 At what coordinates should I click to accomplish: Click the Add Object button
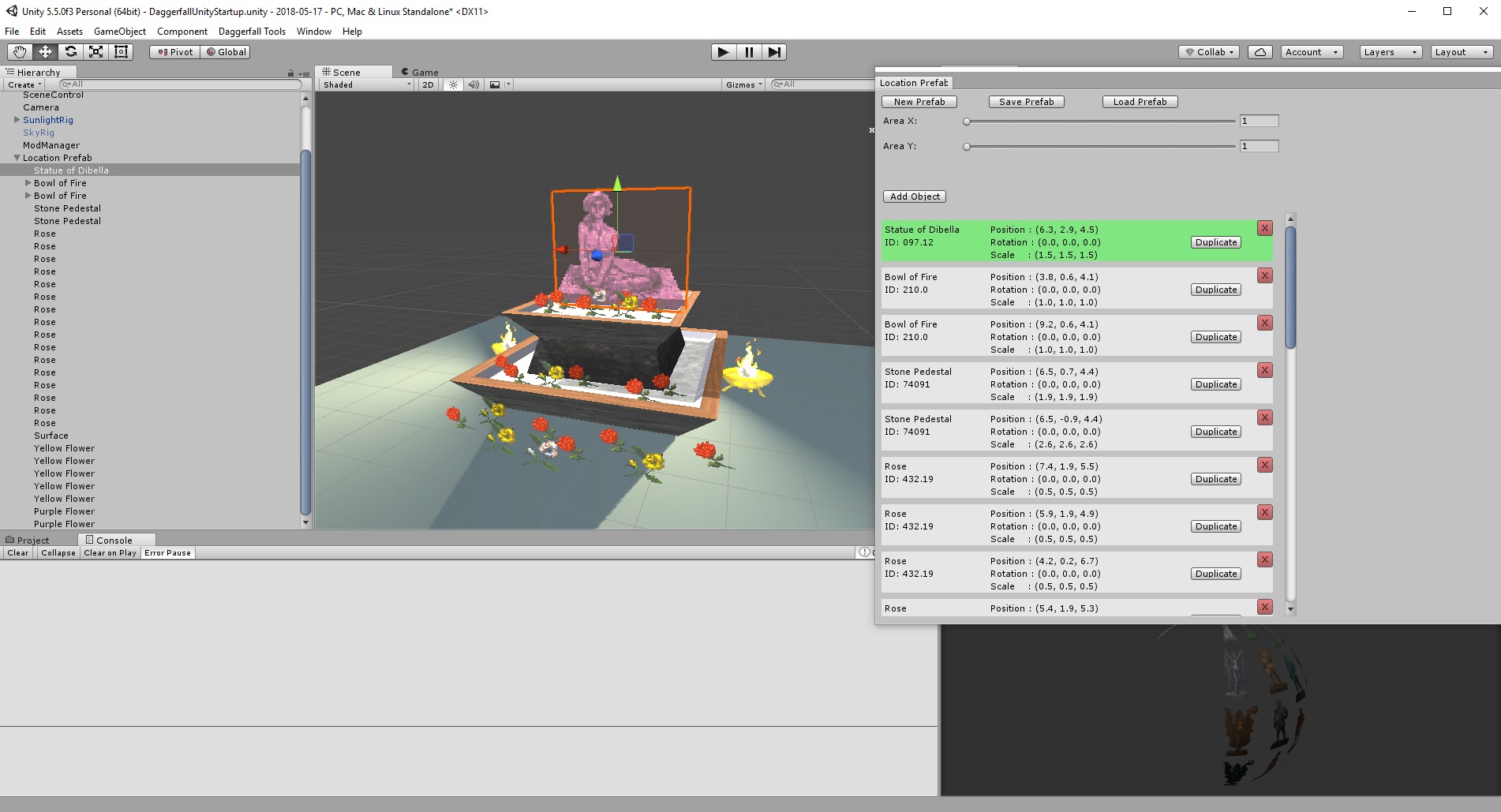915,196
